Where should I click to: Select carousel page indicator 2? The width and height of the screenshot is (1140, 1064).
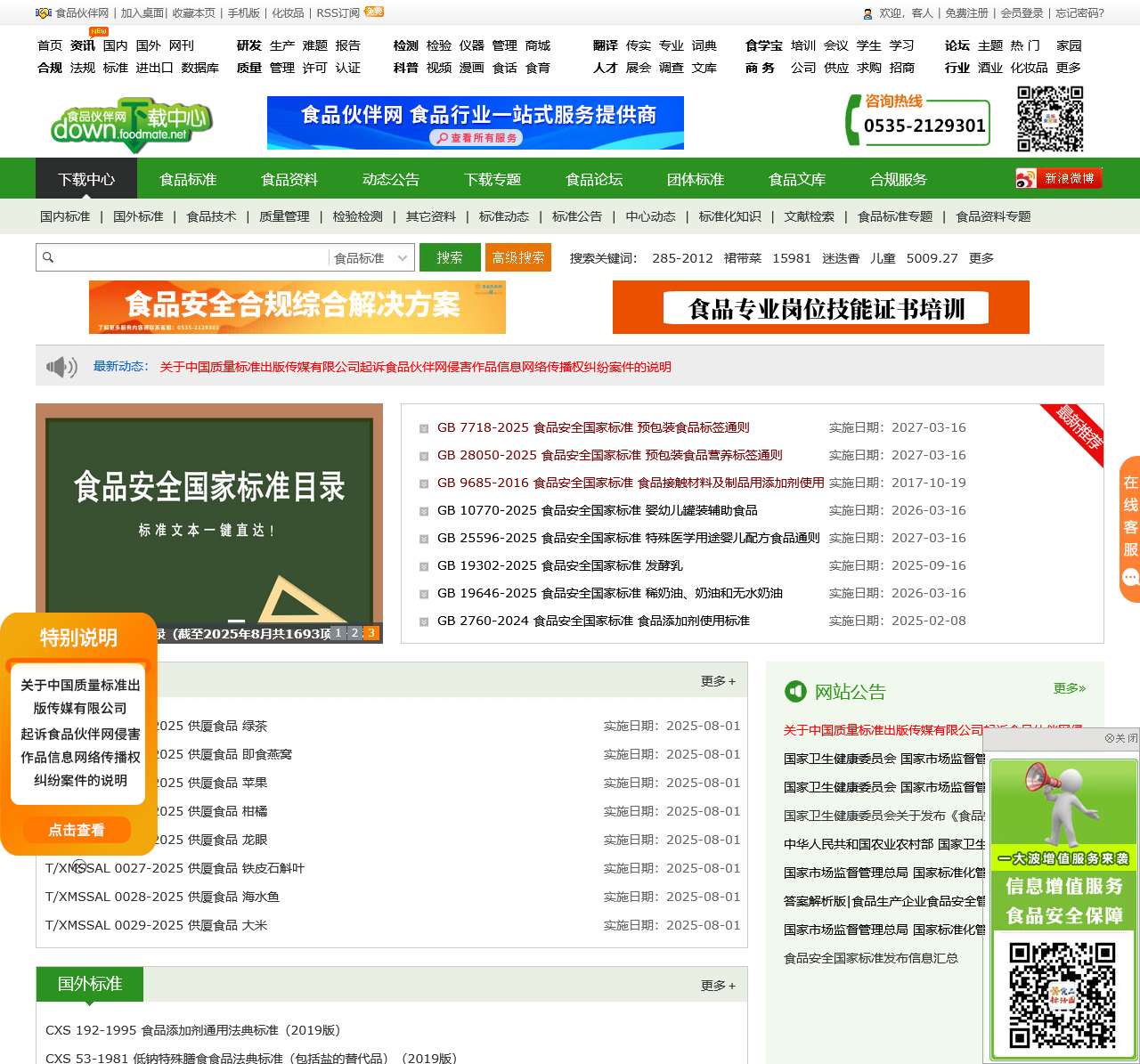pos(353,632)
